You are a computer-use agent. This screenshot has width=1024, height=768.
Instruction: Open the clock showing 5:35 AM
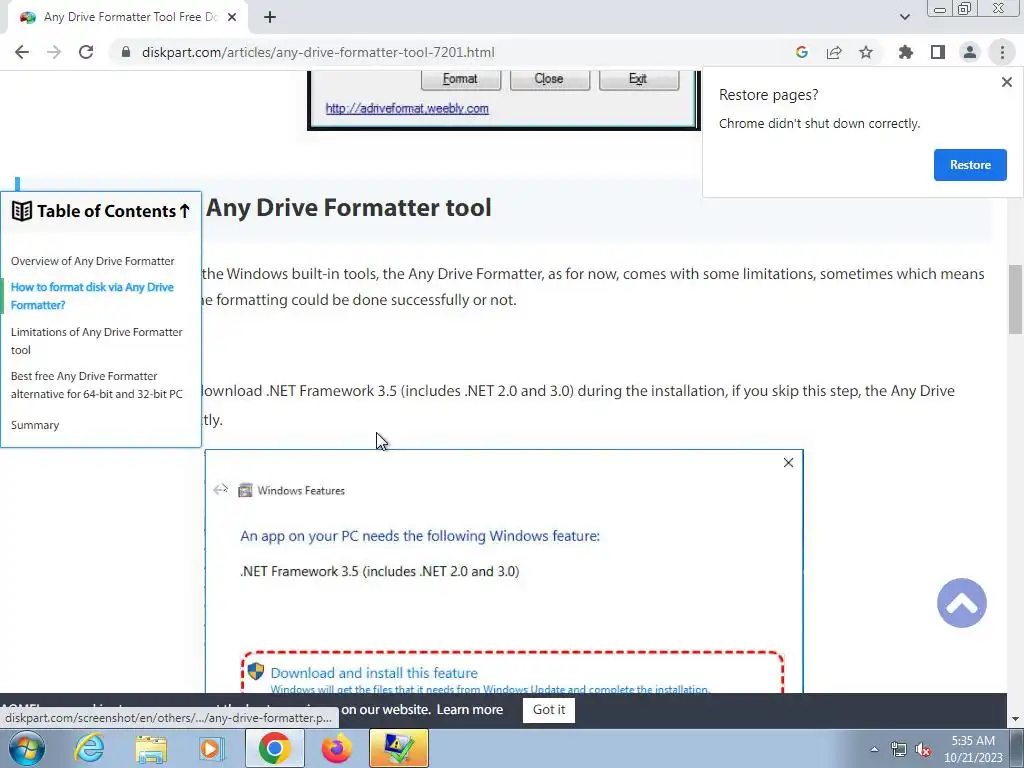(x=973, y=749)
